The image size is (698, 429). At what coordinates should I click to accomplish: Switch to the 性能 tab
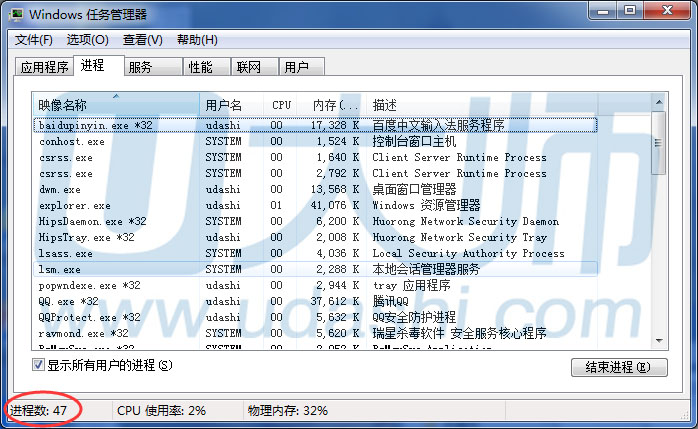(x=200, y=67)
